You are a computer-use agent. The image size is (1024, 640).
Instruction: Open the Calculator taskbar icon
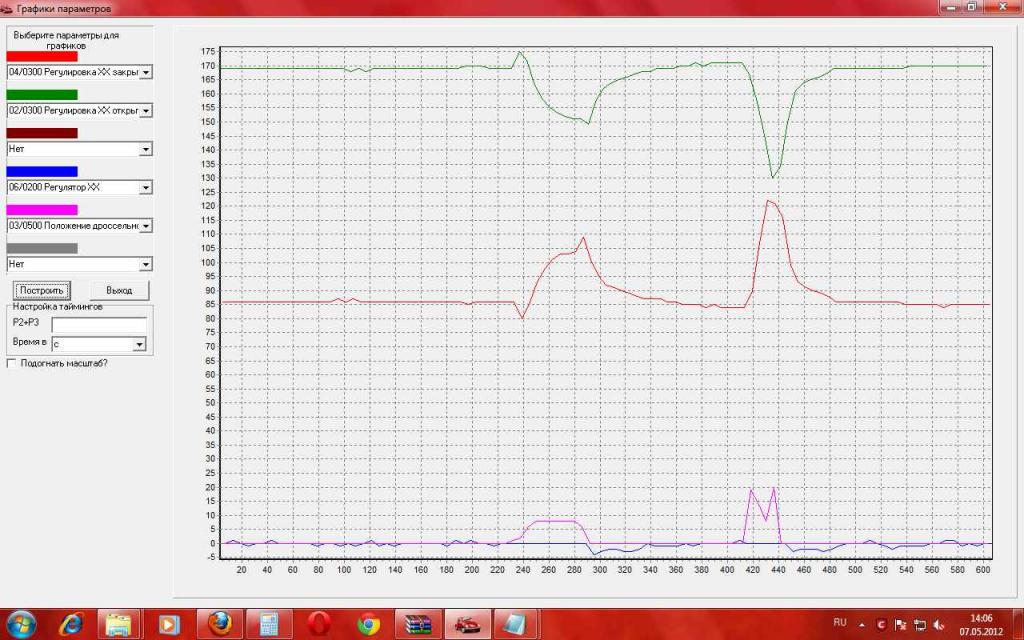pyautogui.click(x=269, y=624)
